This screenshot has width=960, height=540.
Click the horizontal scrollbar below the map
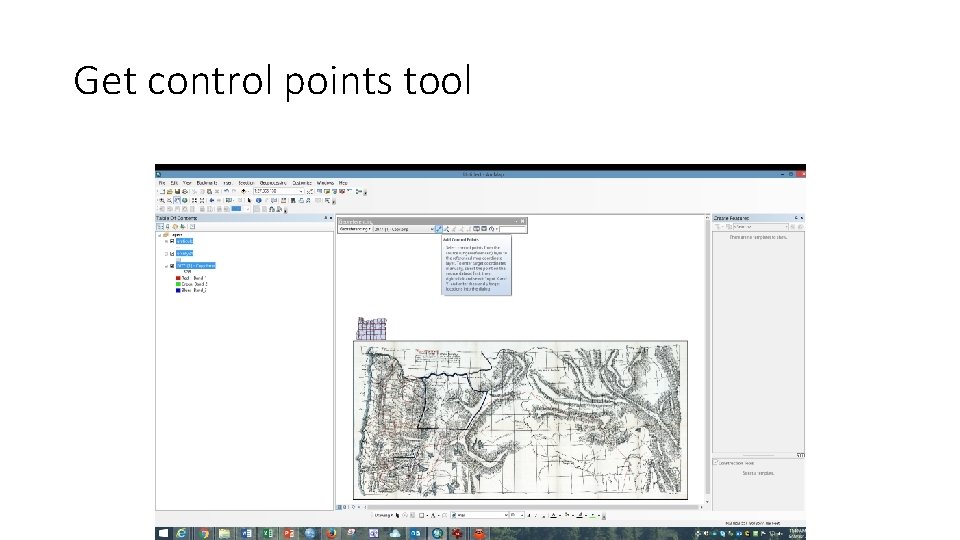(x=533, y=507)
